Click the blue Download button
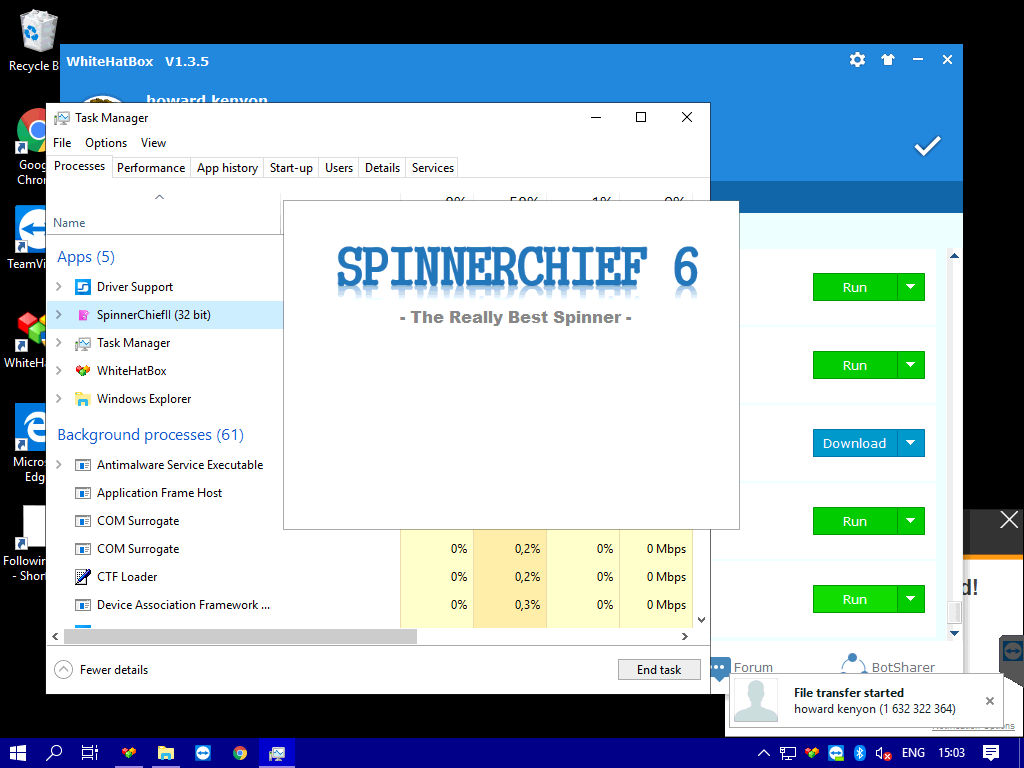 (854, 443)
